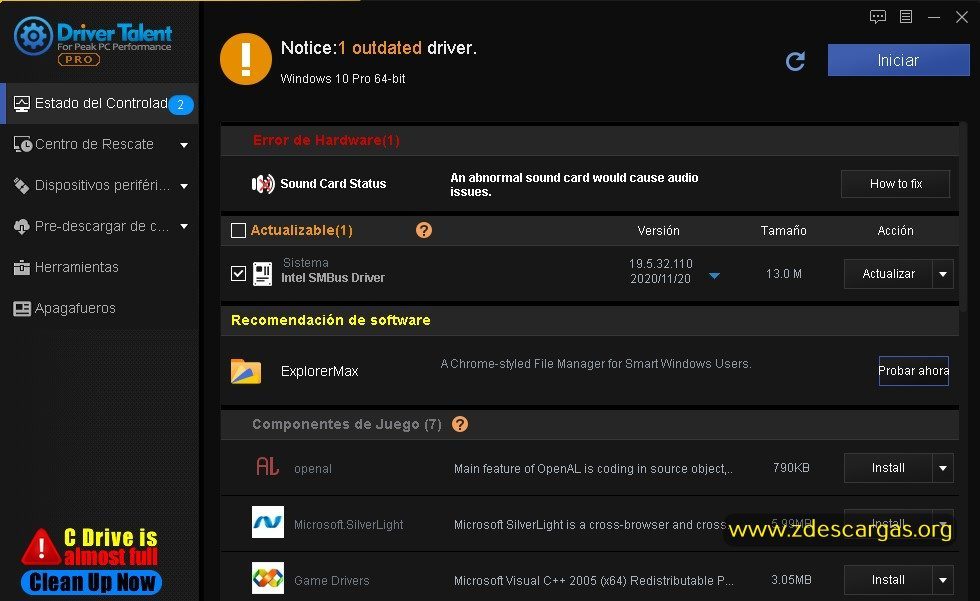Click the Microsoft.SilverLight name text
980x601 pixels.
pos(348,525)
